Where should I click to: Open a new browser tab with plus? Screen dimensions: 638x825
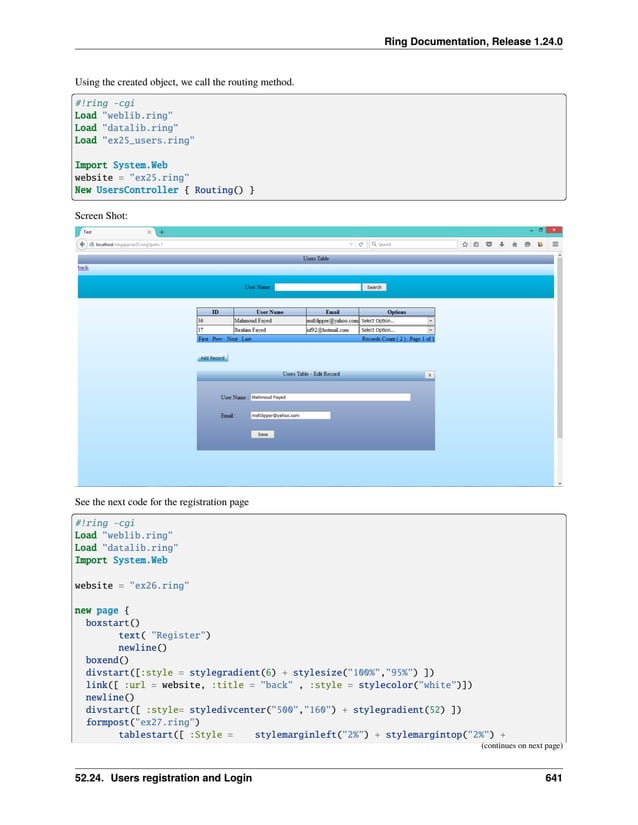(162, 232)
